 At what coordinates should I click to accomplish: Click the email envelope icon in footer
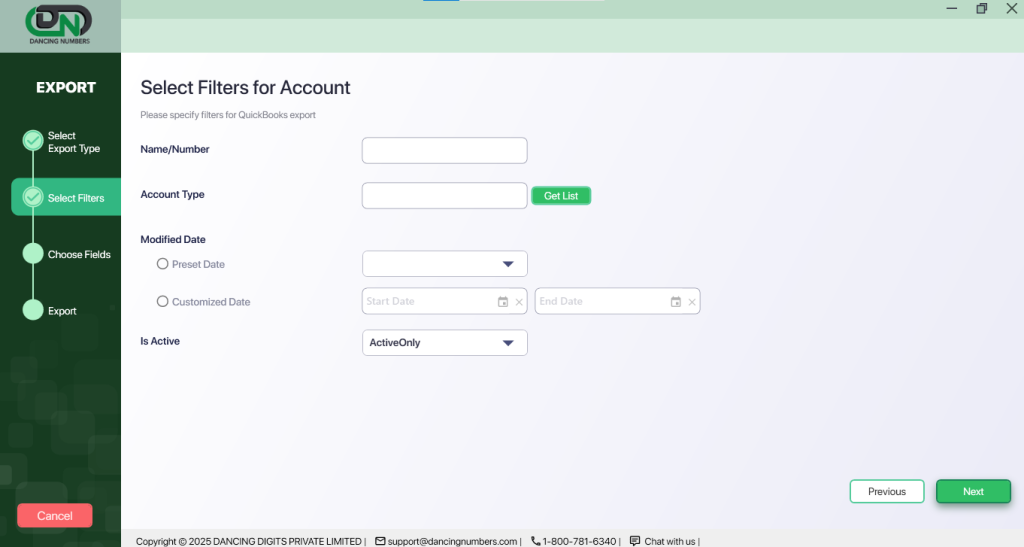[380, 541]
